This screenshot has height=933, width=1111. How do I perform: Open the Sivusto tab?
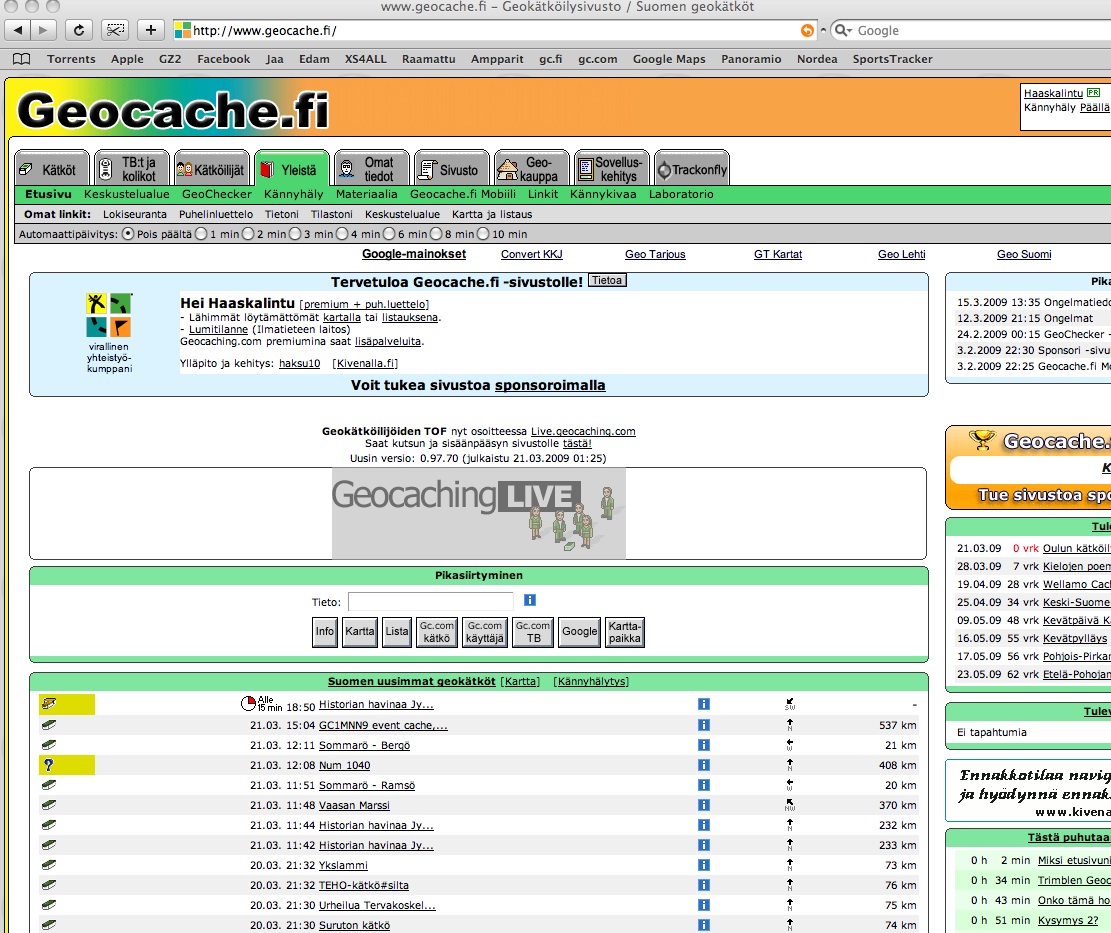[x=452, y=169]
